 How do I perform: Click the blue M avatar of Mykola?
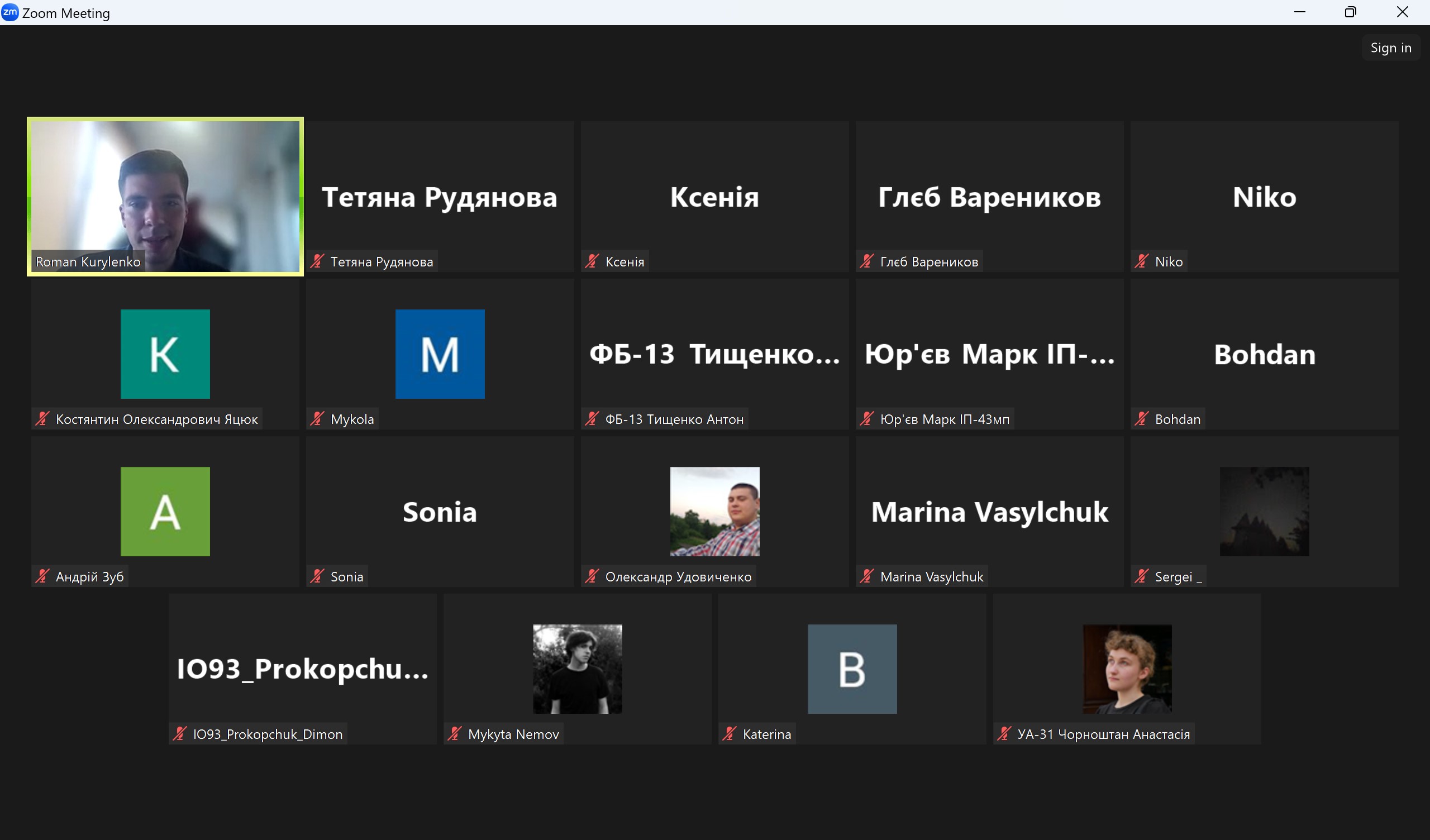click(440, 354)
